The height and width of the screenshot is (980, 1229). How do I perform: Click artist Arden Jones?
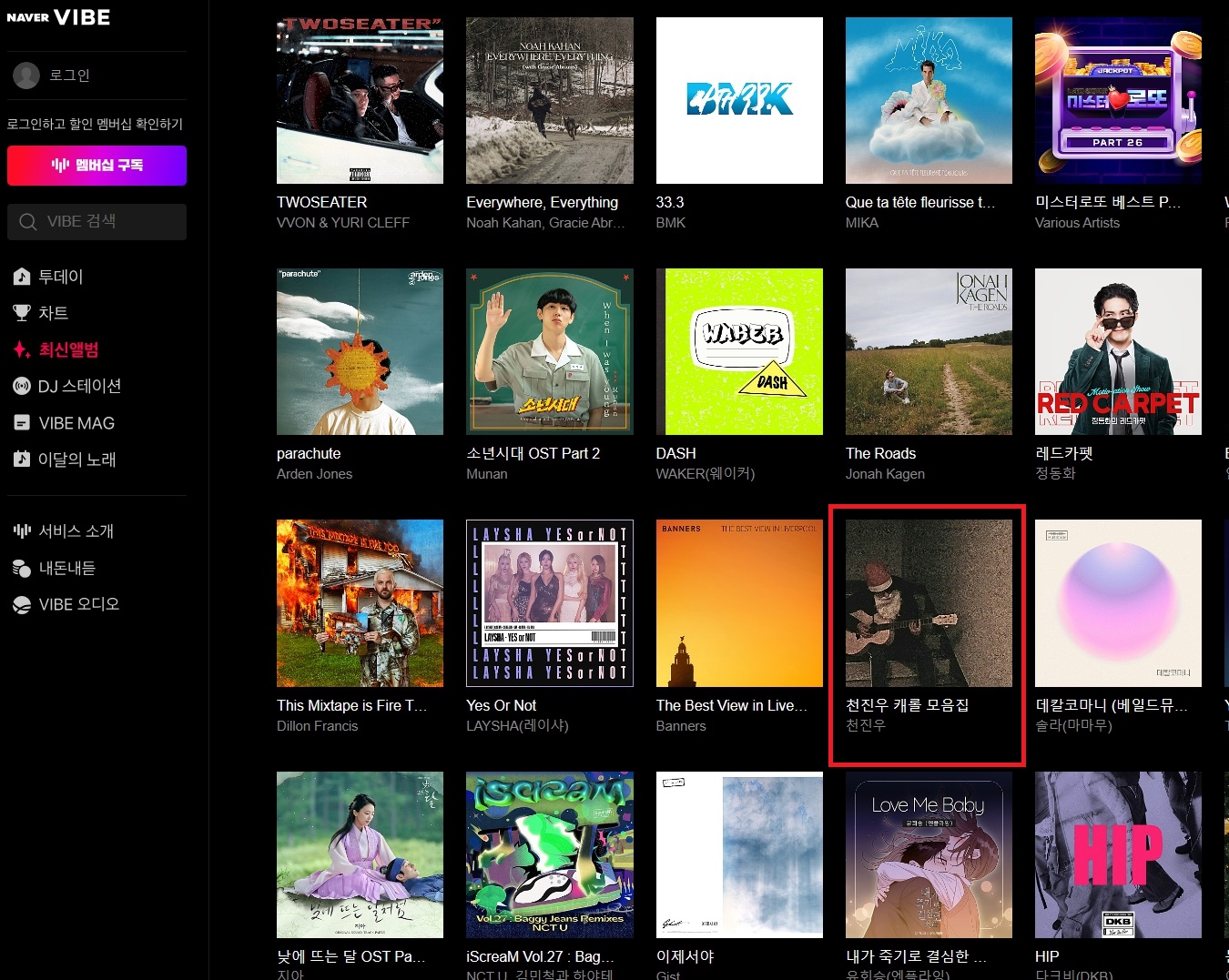tap(314, 474)
